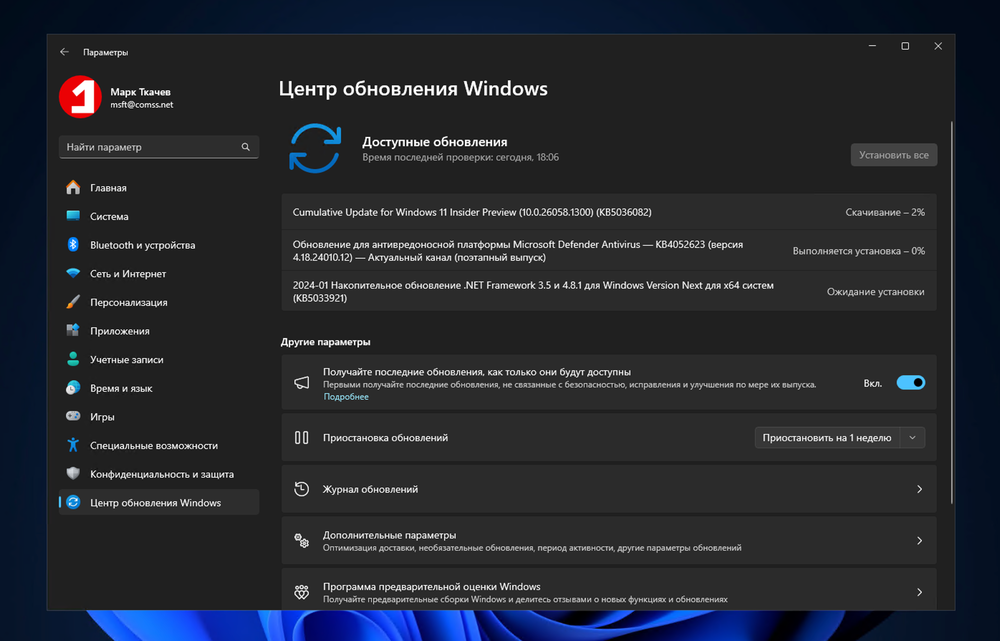The height and width of the screenshot is (641, 1000).
Task: Click the Сеть и Интернет Wi-Fi icon
Action: 73,274
